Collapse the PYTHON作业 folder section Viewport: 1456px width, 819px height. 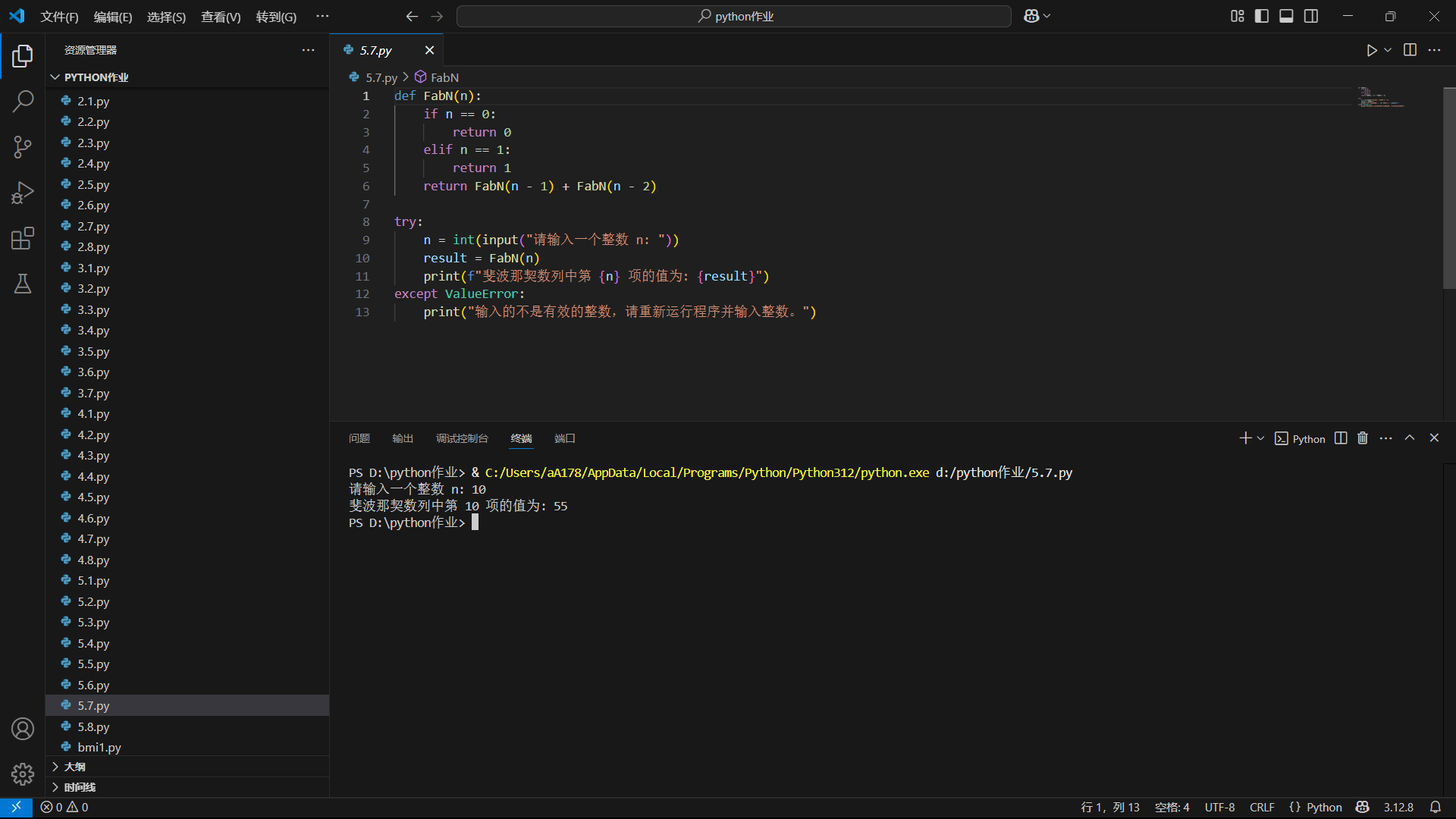point(96,77)
